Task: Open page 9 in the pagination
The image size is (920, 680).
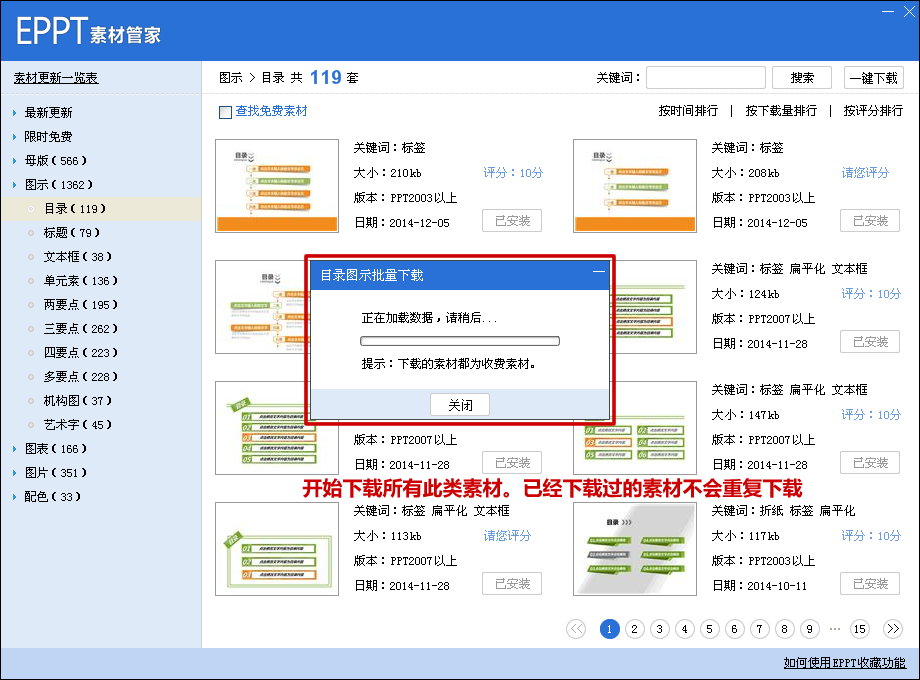Action: 810,629
